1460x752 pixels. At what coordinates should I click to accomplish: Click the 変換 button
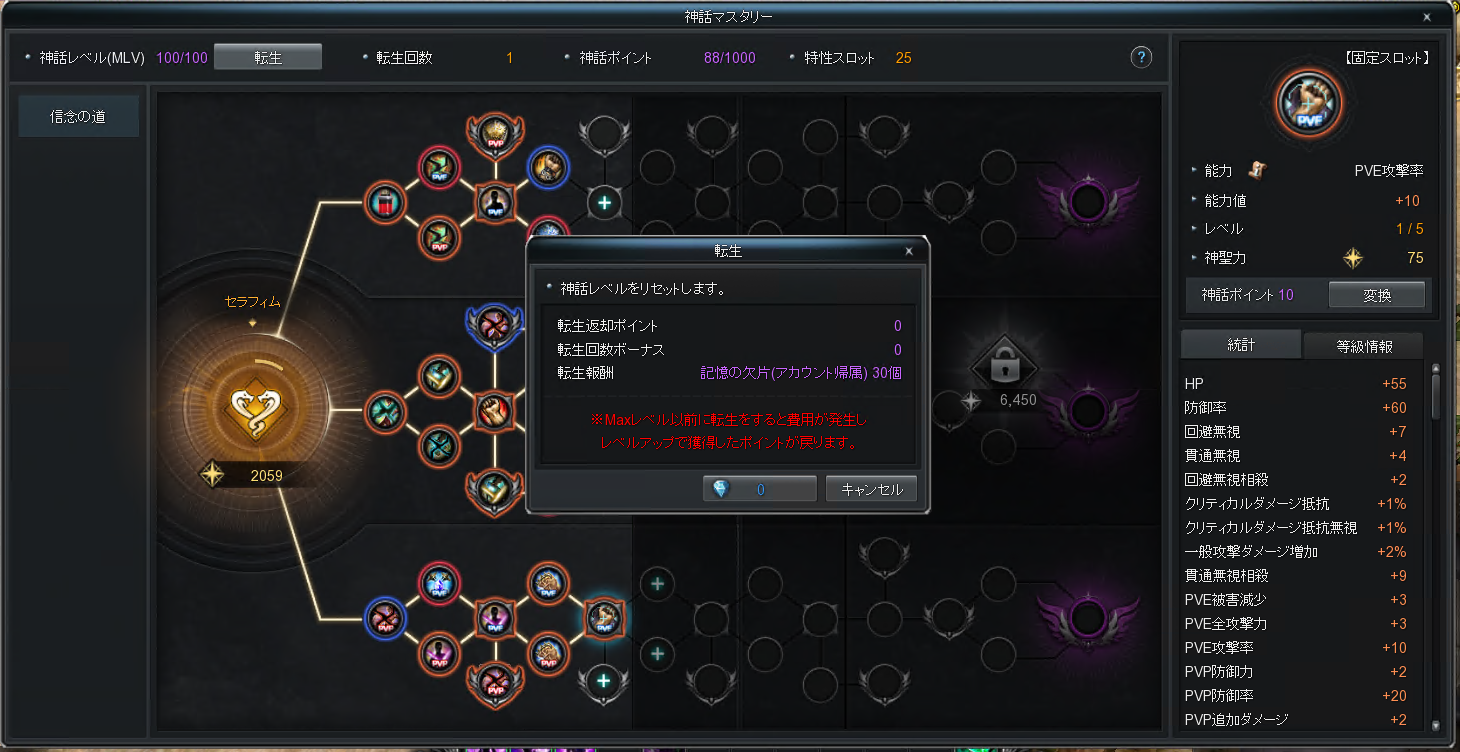tap(1376, 295)
